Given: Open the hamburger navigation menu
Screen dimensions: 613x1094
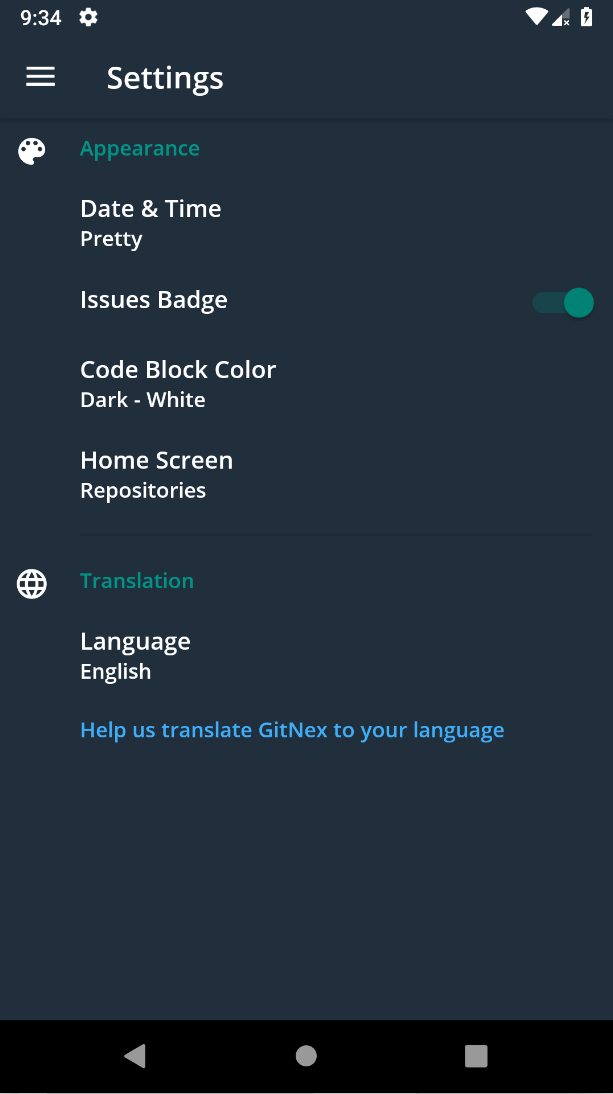Looking at the screenshot, I should (40, 77).
